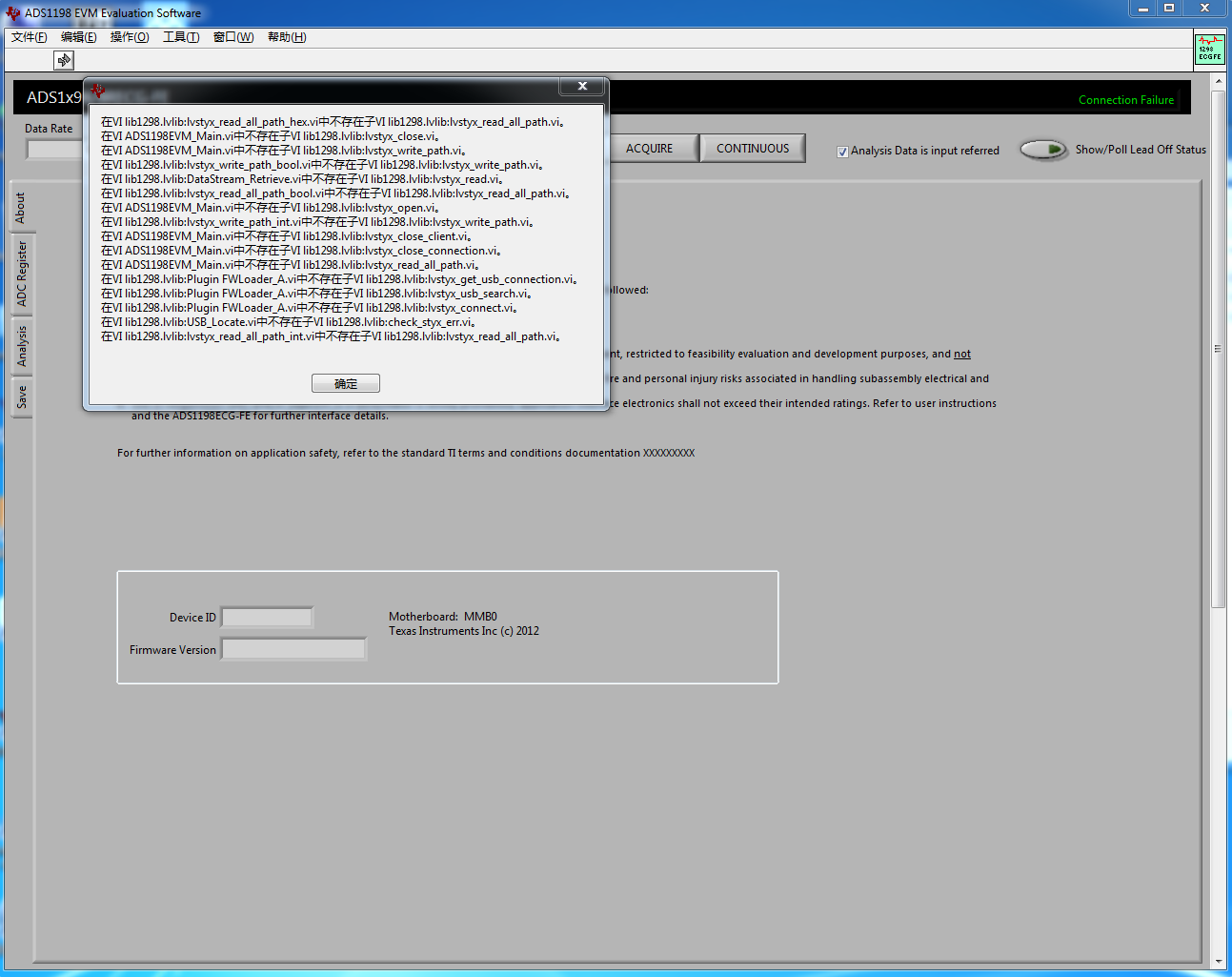Click the error line mentioning lvstyx_read_all_path_int.vi
Image resolution: width=1232 pixels, height=977 pixels.
click(331, 336)
